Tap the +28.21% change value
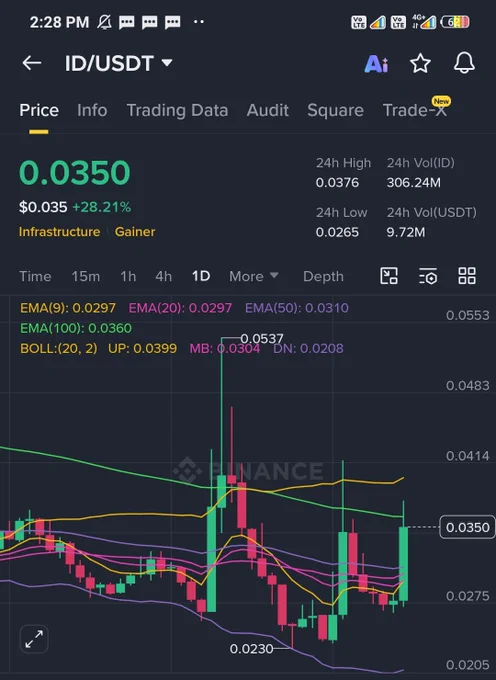Image resolution: width=496 pixels, height=680 pixels. pos(101,207)
